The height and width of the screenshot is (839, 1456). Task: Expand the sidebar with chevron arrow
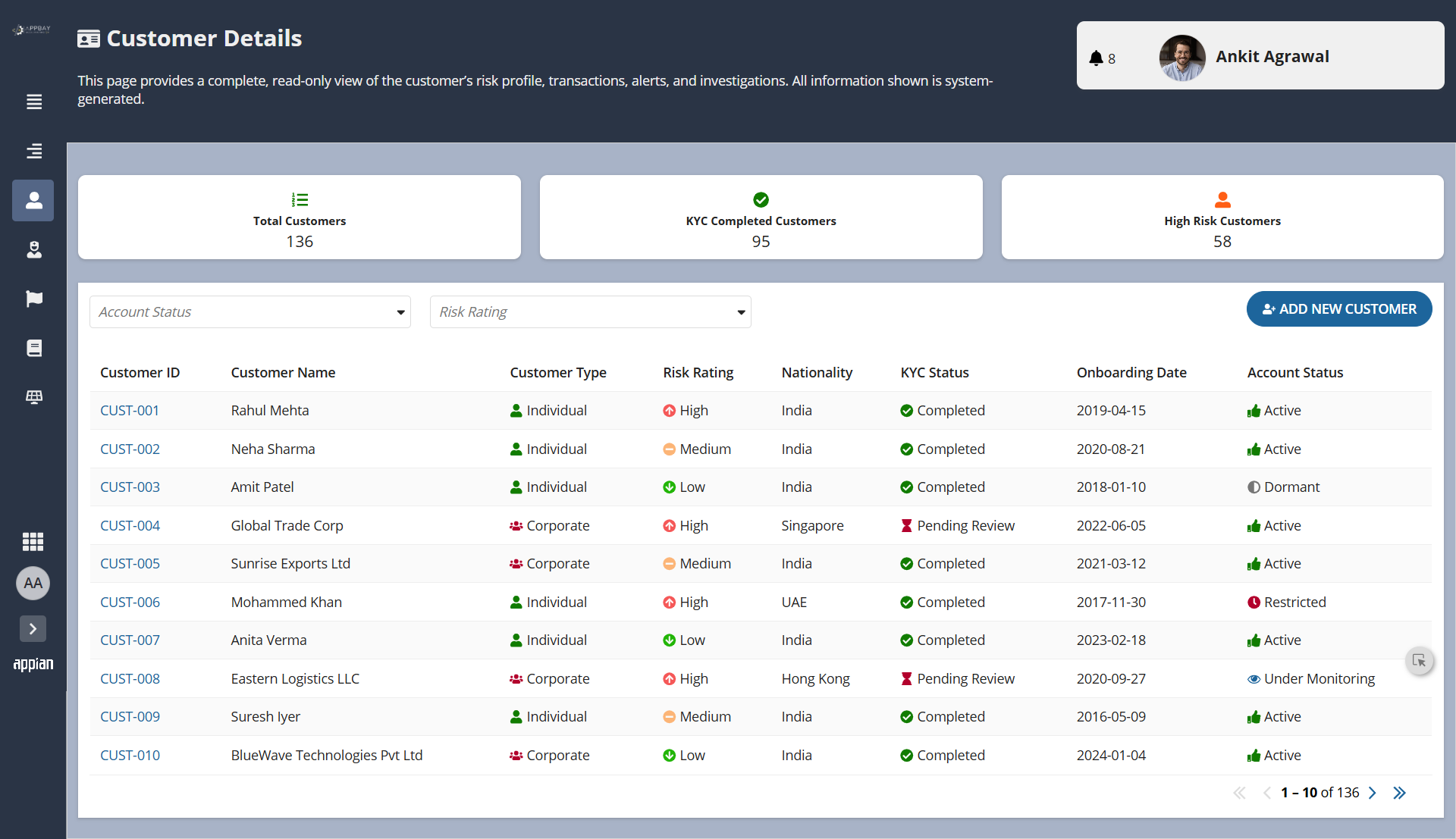click(33, 628)
